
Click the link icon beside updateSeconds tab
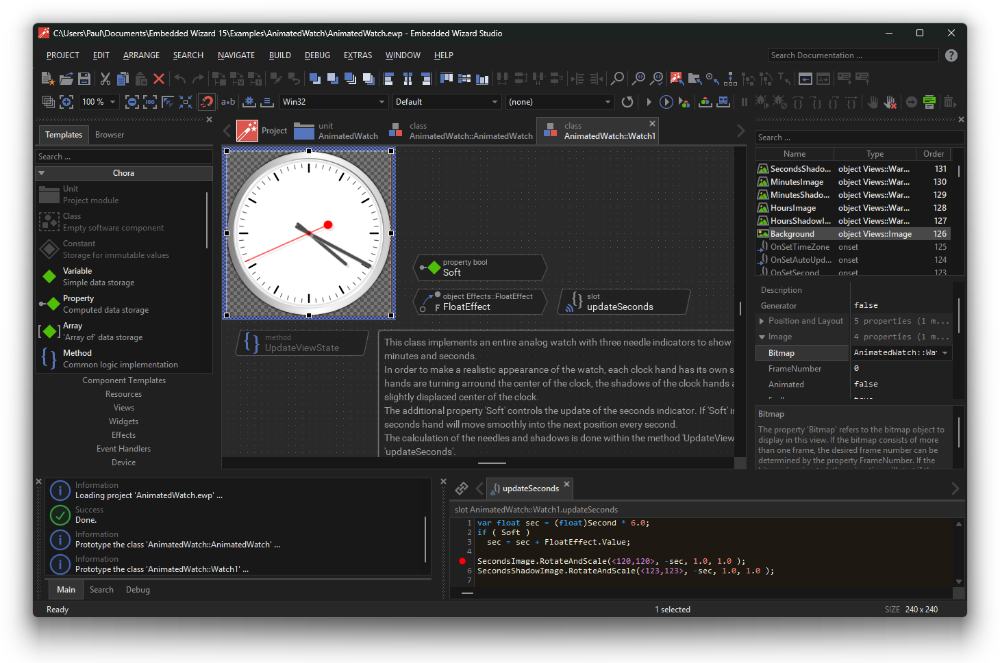[x=461, y=488]
